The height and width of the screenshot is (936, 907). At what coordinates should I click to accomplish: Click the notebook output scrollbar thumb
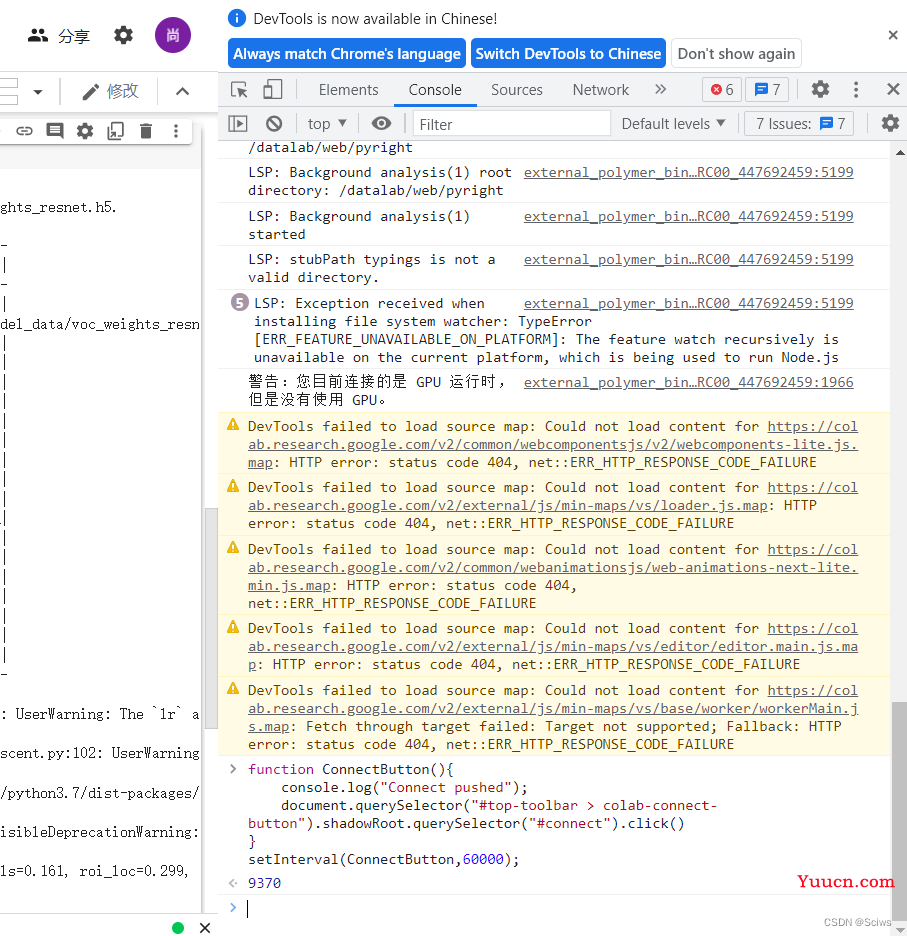pyautogui.click(x=211, y=618)
